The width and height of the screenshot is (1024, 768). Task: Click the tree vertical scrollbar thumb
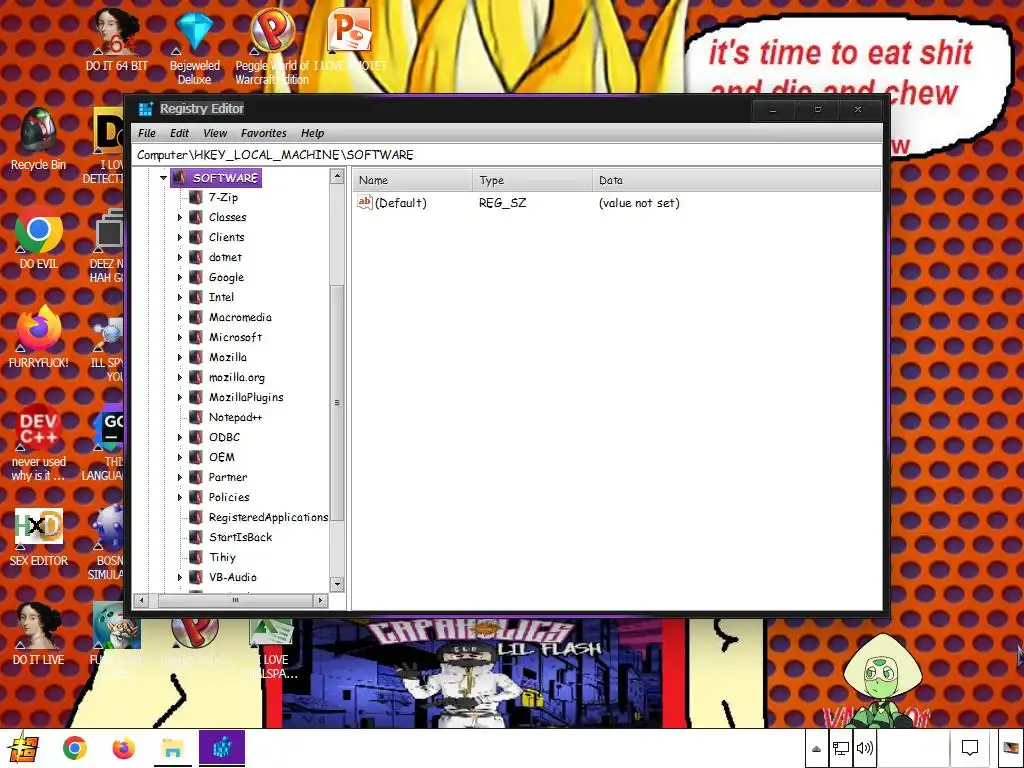337,403
